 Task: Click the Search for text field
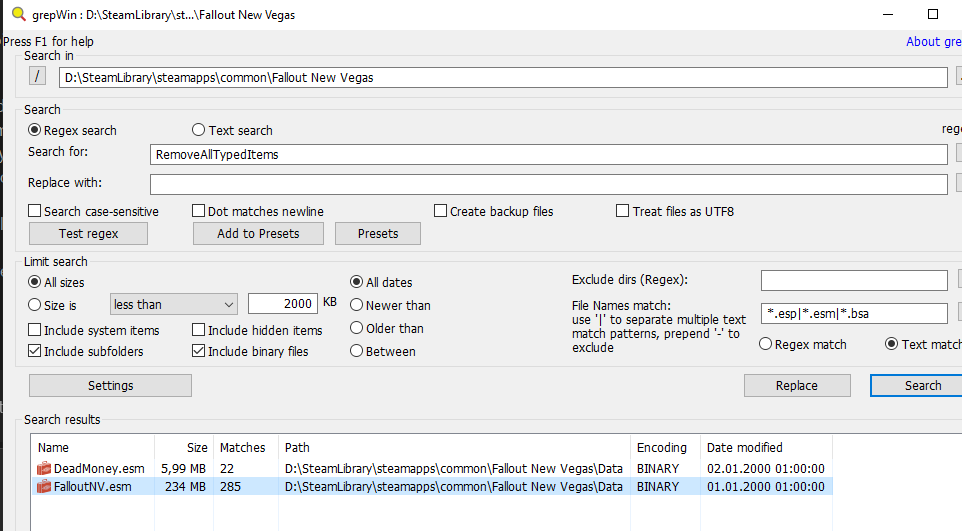tap(548, 155)
